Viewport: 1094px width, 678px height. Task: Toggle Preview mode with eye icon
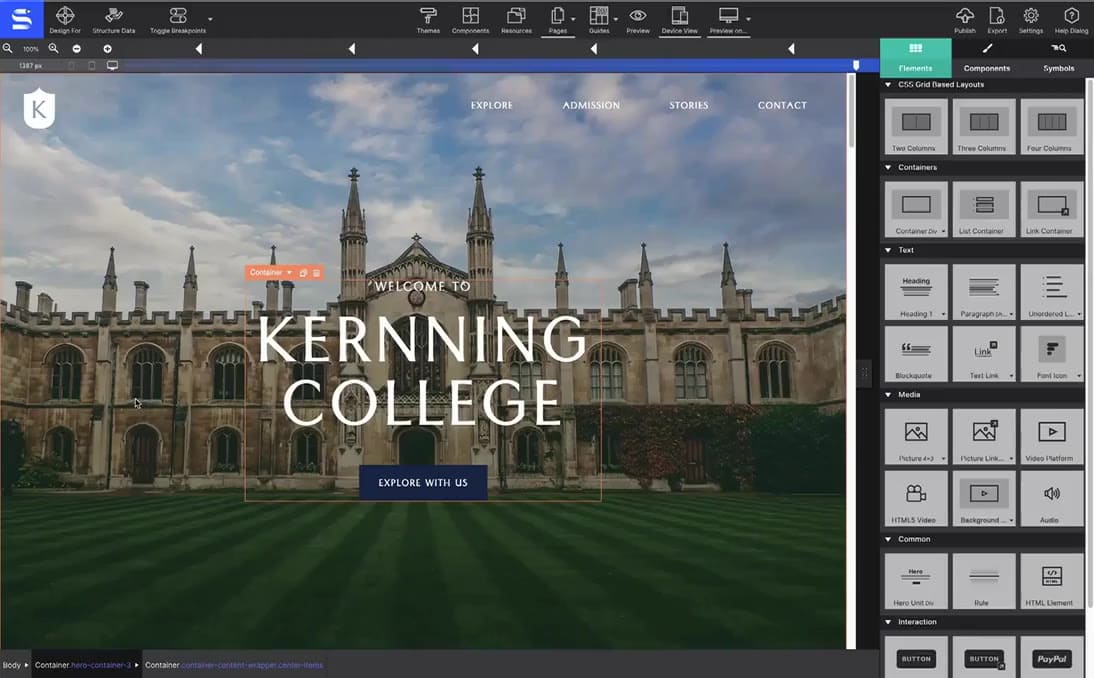[x=637, y=19]
